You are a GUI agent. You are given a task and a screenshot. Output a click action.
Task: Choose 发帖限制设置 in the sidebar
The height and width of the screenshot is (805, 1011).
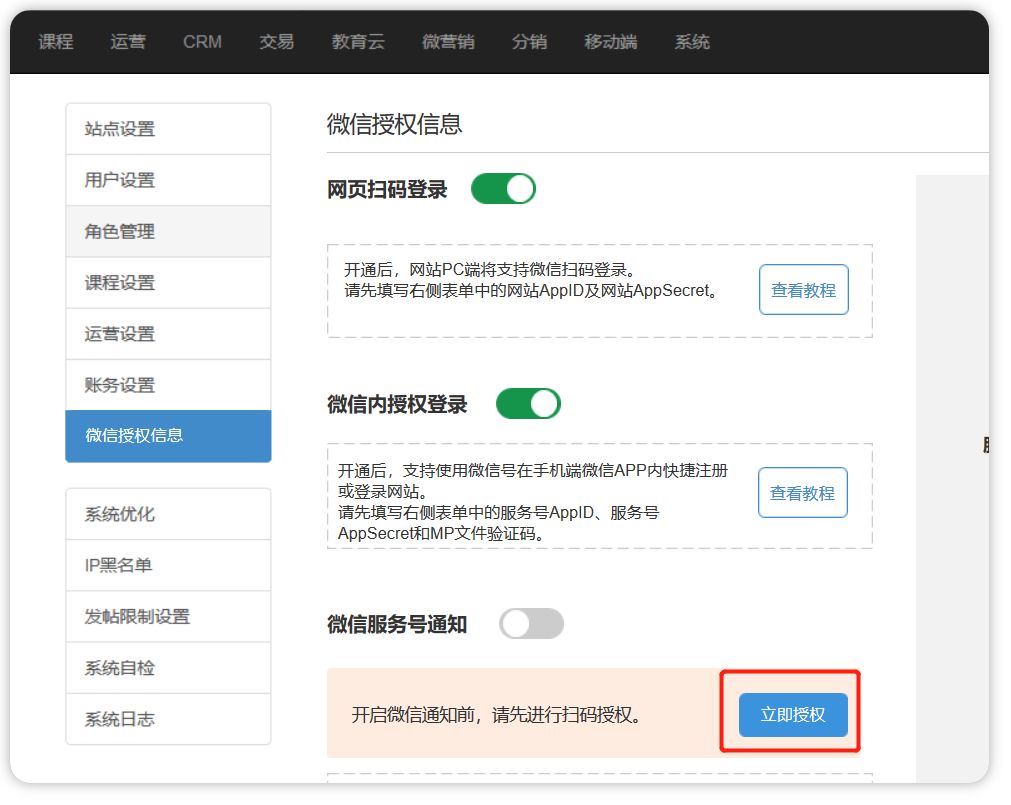(x=168, y=616)
